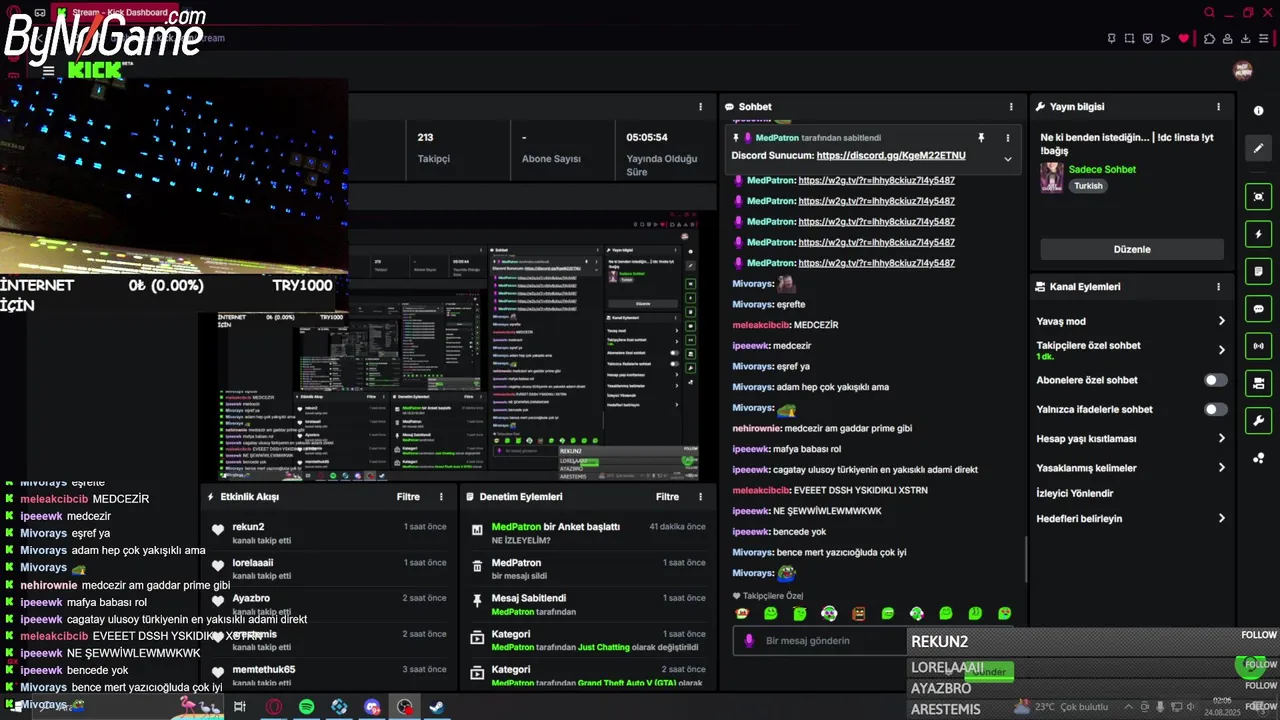Screen dimensions: 1280x720
Task: Click the Turkish language tag
Action: 1088,186
